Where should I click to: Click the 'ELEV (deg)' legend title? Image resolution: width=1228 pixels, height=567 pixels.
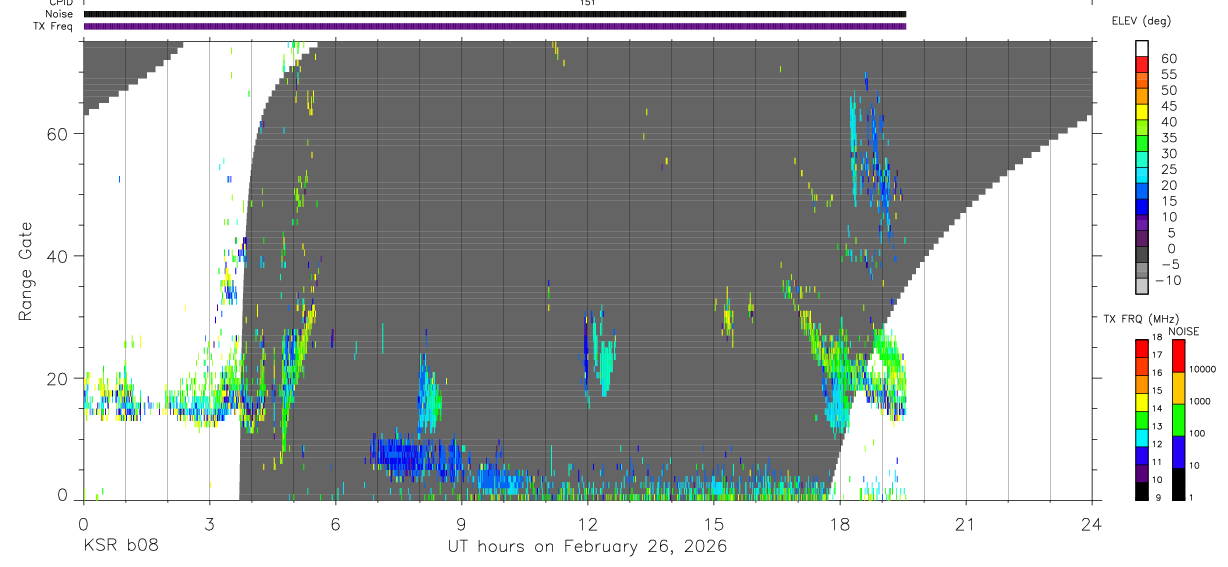click(x=1140, y=21)
